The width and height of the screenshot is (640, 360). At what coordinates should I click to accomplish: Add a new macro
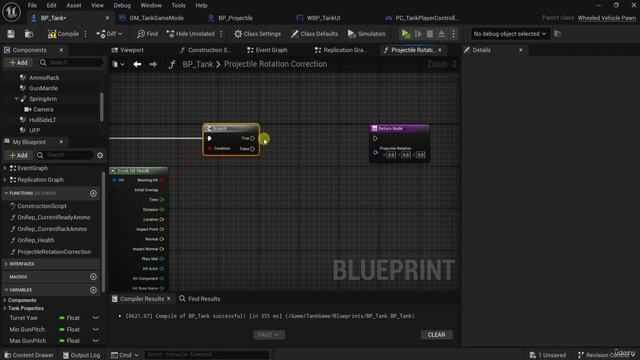coord(93,277)
